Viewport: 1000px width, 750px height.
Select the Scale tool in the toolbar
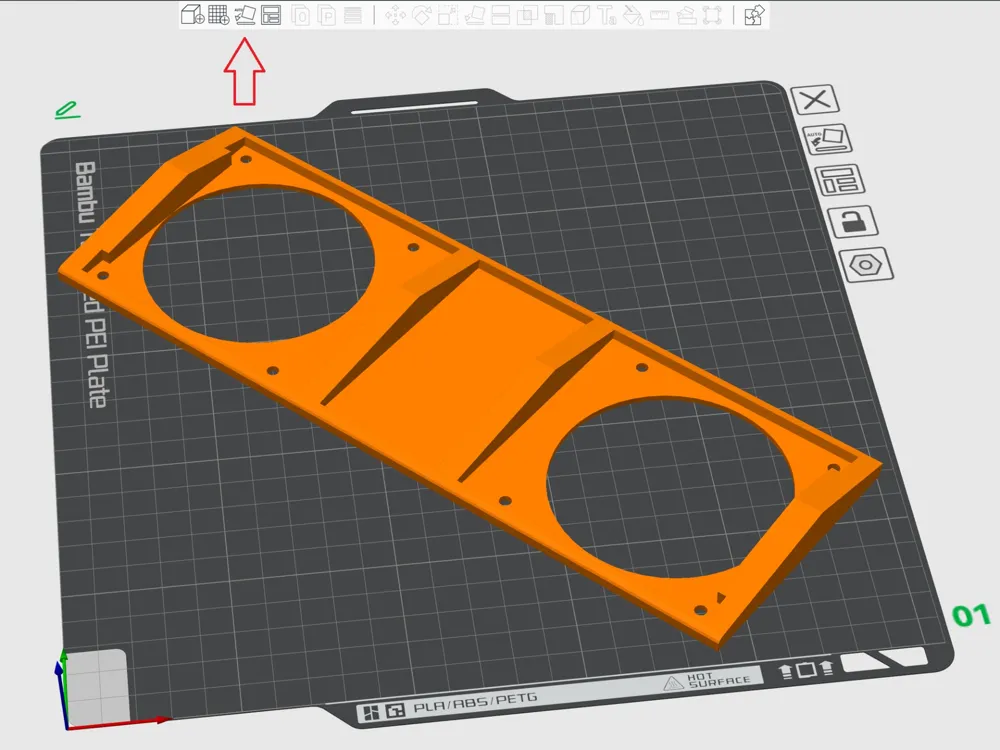(x=448, y=15)
